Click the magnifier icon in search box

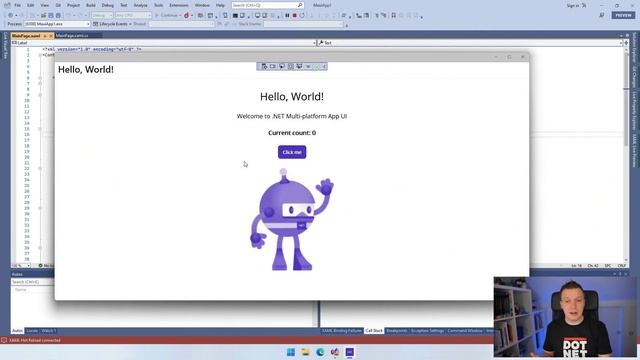coord(300,5)
